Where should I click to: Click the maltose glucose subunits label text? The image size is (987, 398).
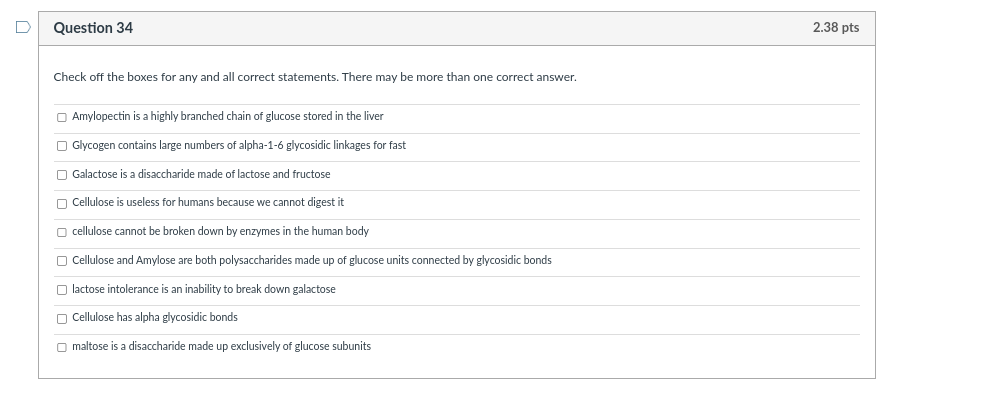coord(222,346)
